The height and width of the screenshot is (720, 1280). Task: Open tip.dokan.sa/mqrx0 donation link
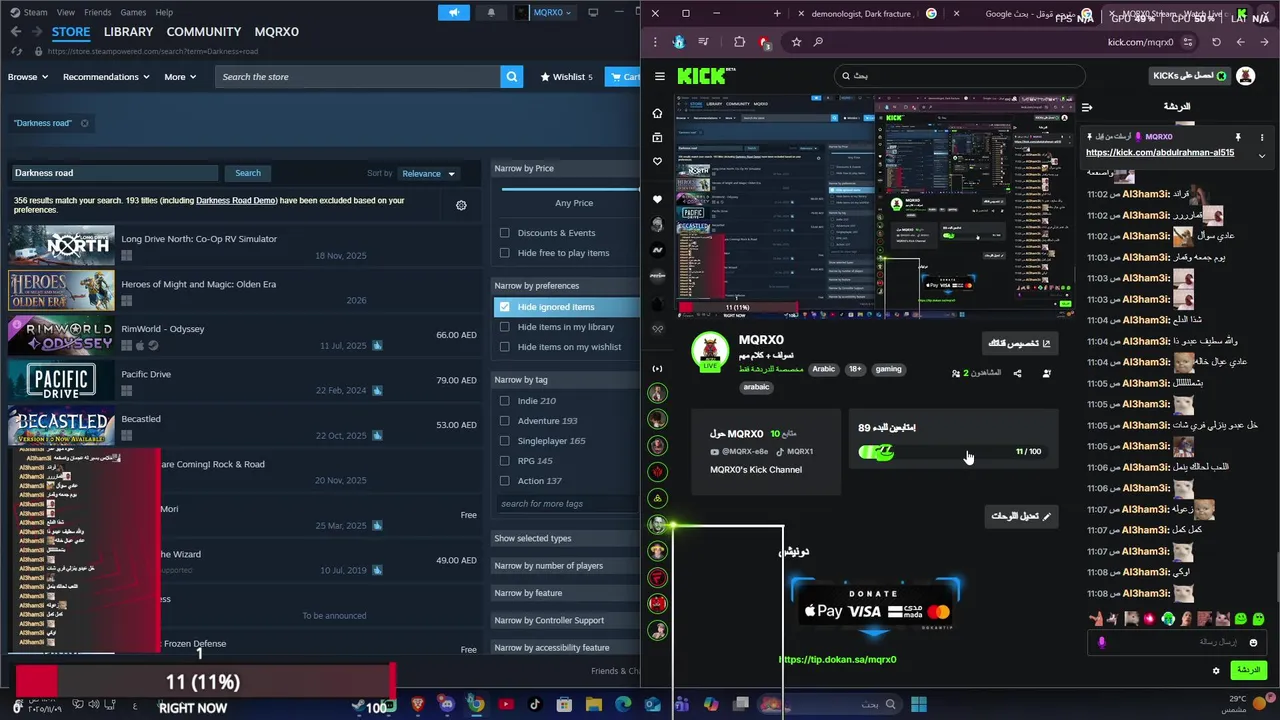pos(838,659)
